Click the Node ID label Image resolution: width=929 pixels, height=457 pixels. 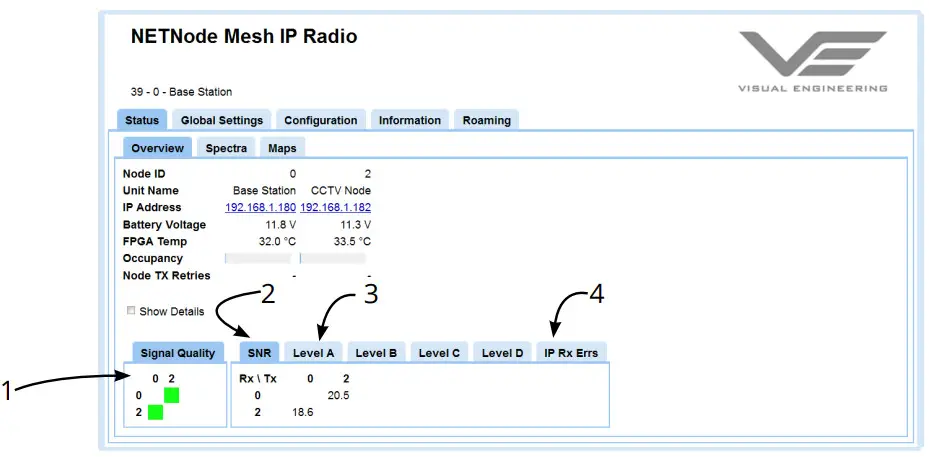coord(144,174)
